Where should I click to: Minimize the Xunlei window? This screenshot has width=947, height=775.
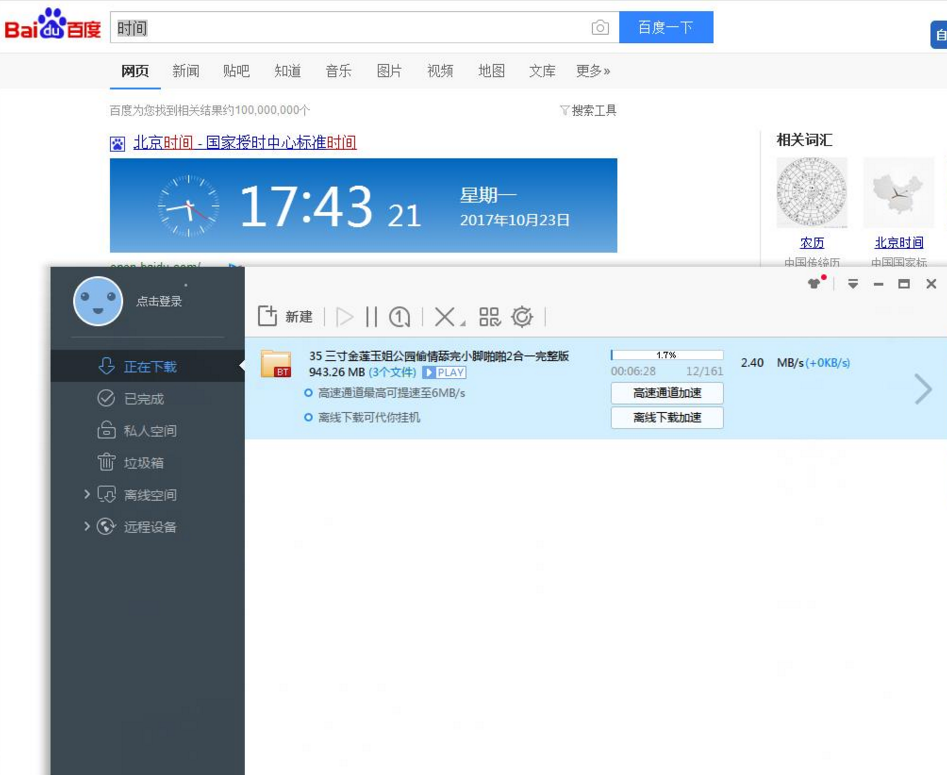[x=879, y=283]
